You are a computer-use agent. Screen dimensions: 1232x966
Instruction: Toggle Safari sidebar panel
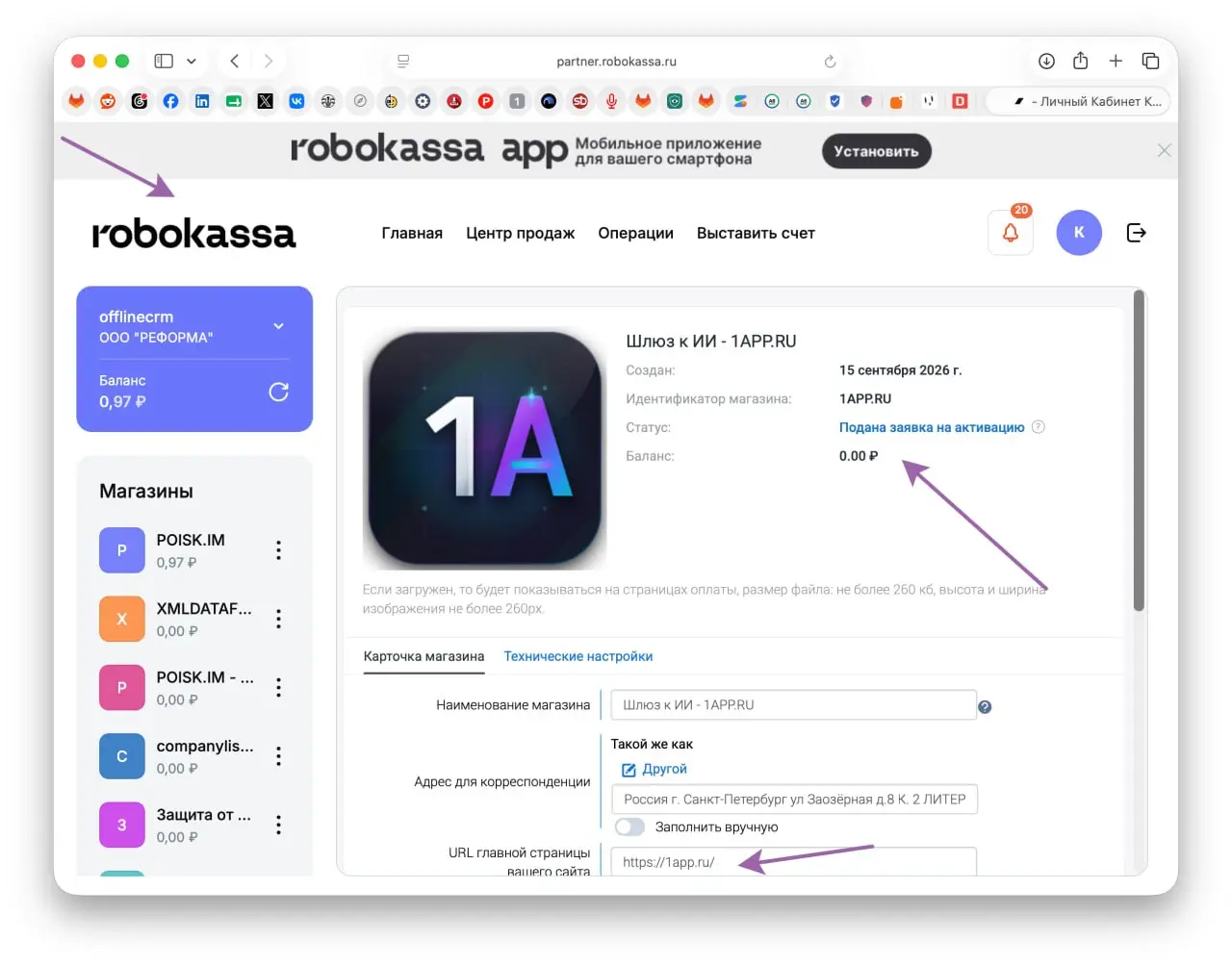[164, 61]
